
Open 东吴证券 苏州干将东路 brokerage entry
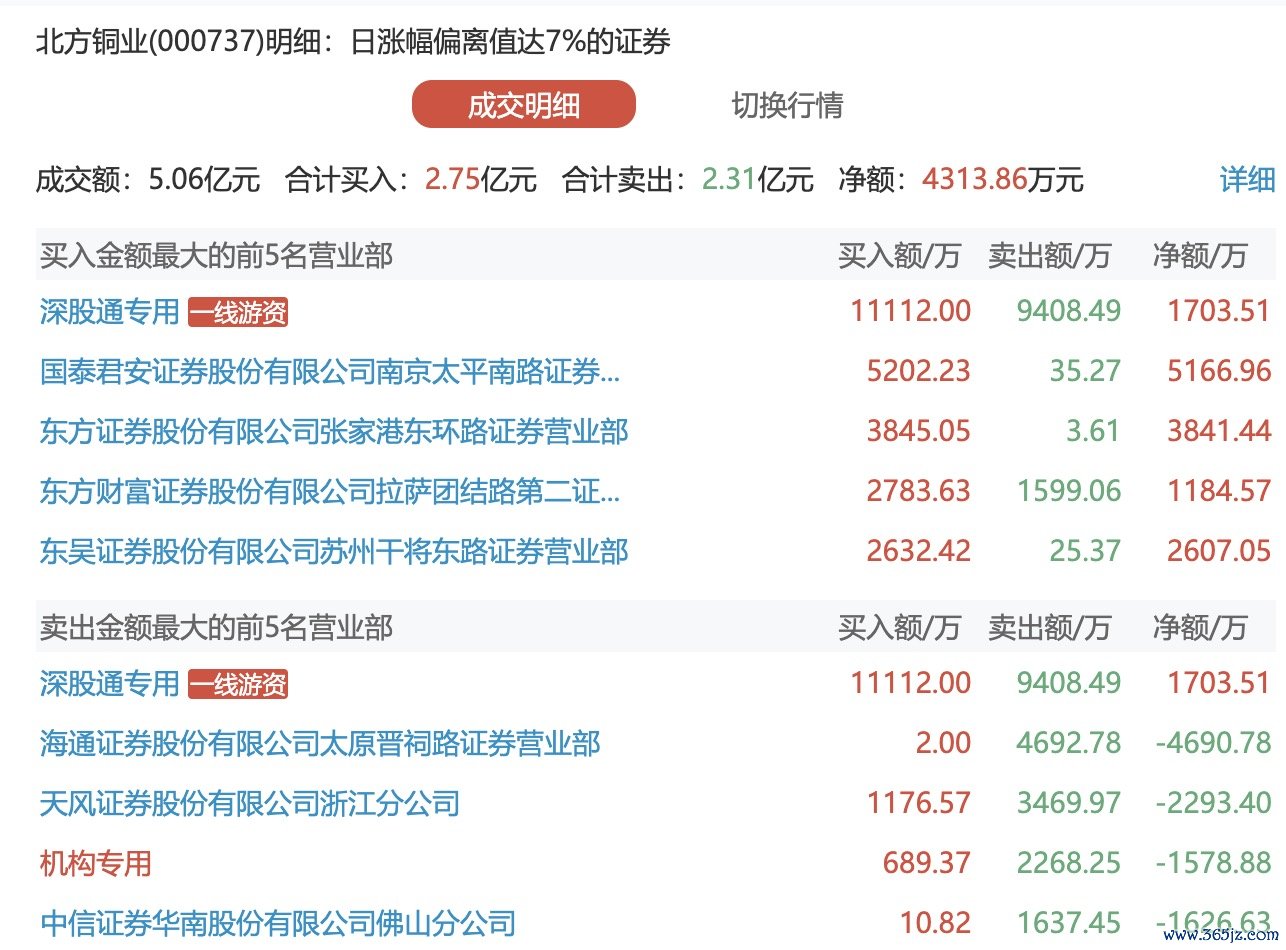click(x=334, y=551)
